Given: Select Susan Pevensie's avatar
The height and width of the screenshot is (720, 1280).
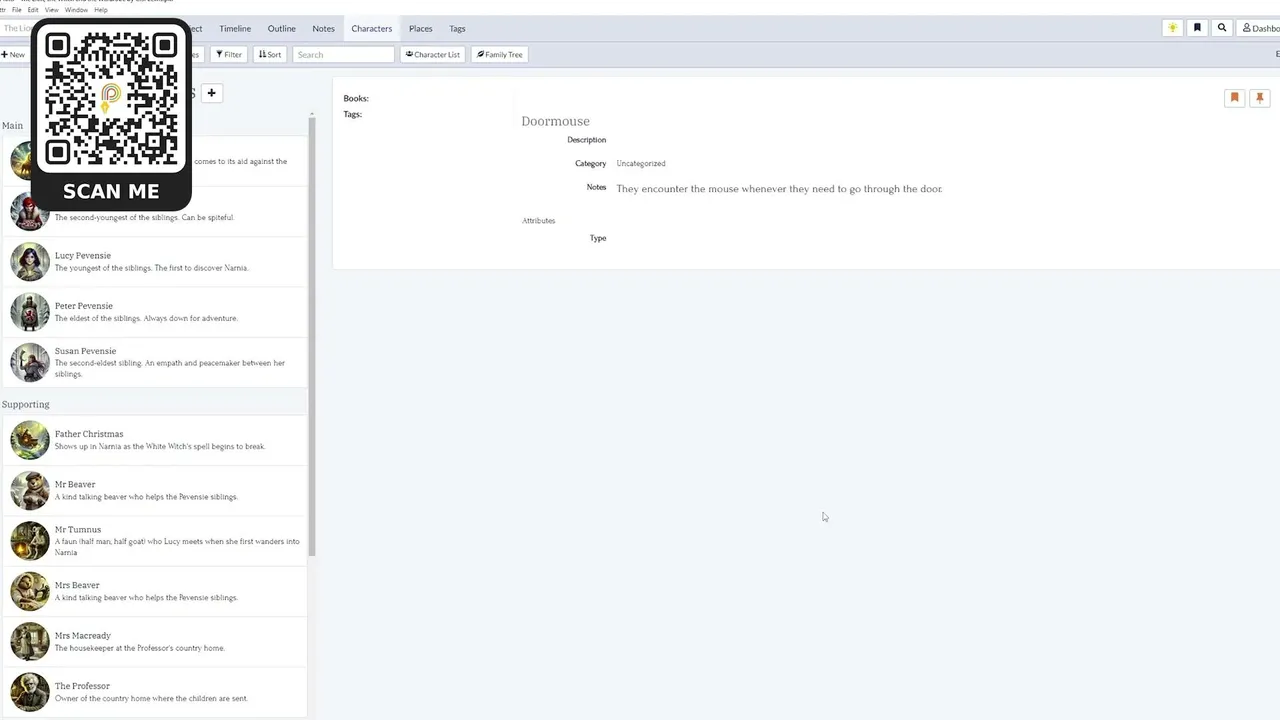Looking at the screenshot, I should pos(30,363).
